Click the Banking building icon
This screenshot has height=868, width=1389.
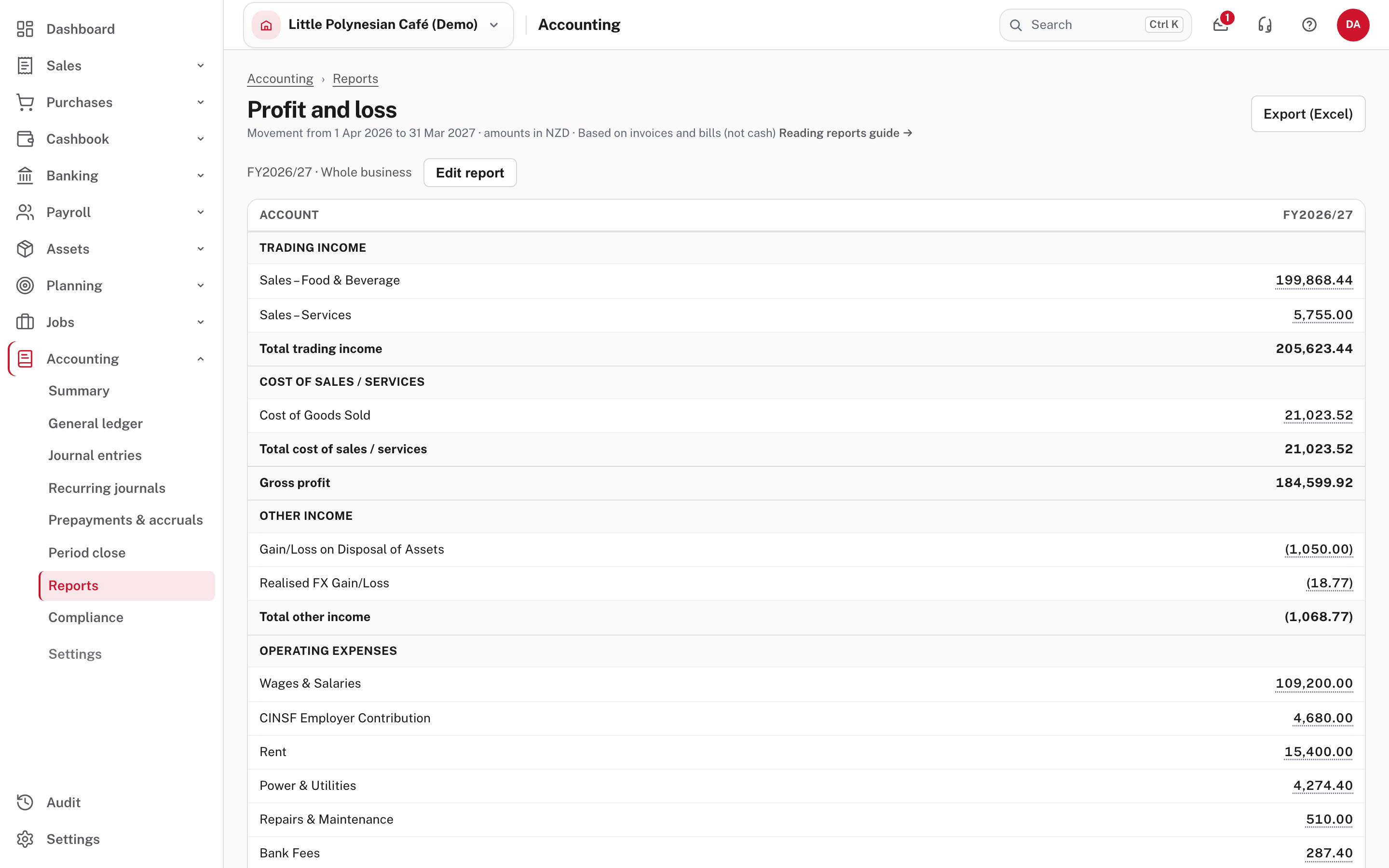point(25,176)
